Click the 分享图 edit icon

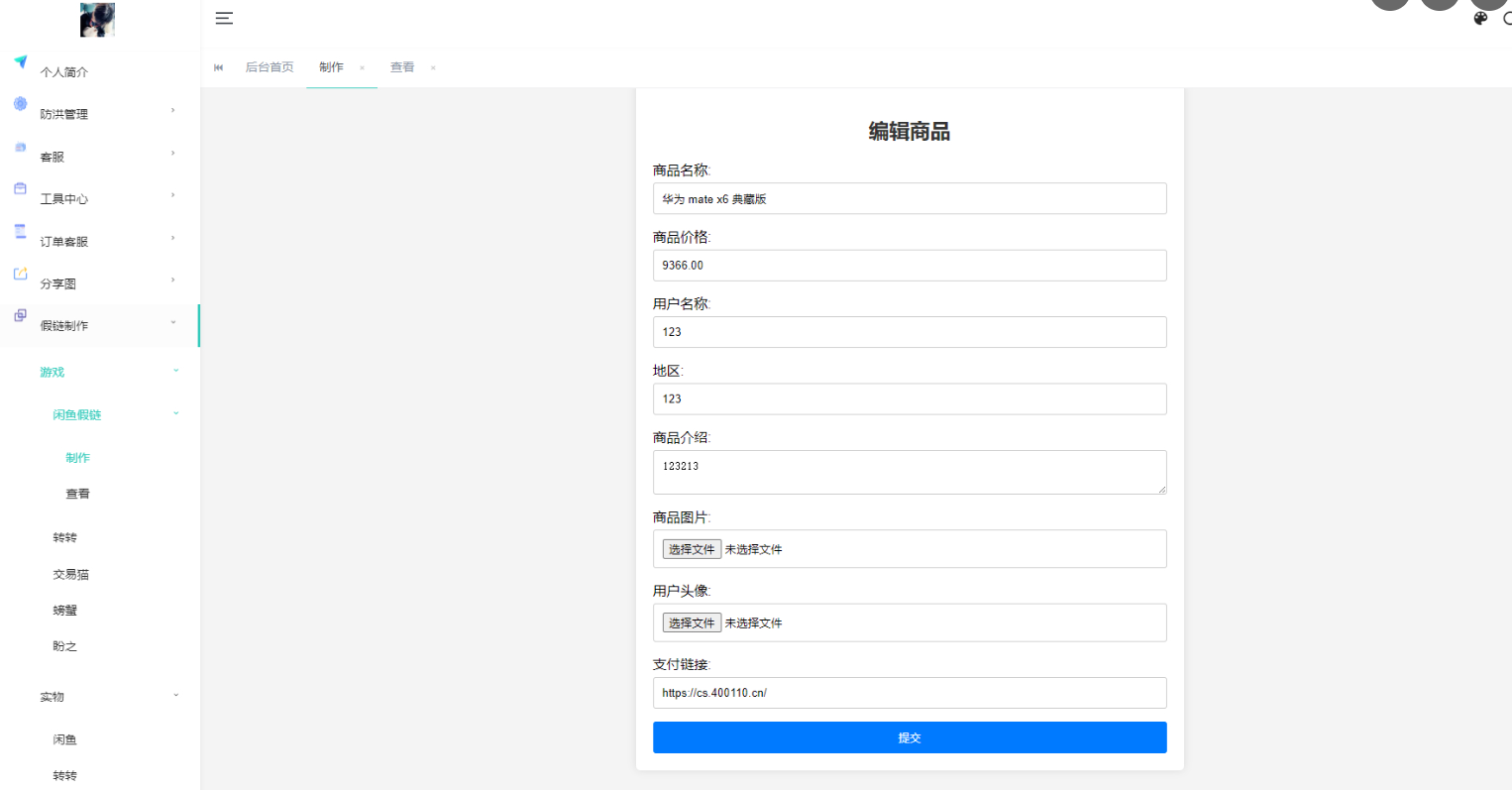click(x=20, y=274)
